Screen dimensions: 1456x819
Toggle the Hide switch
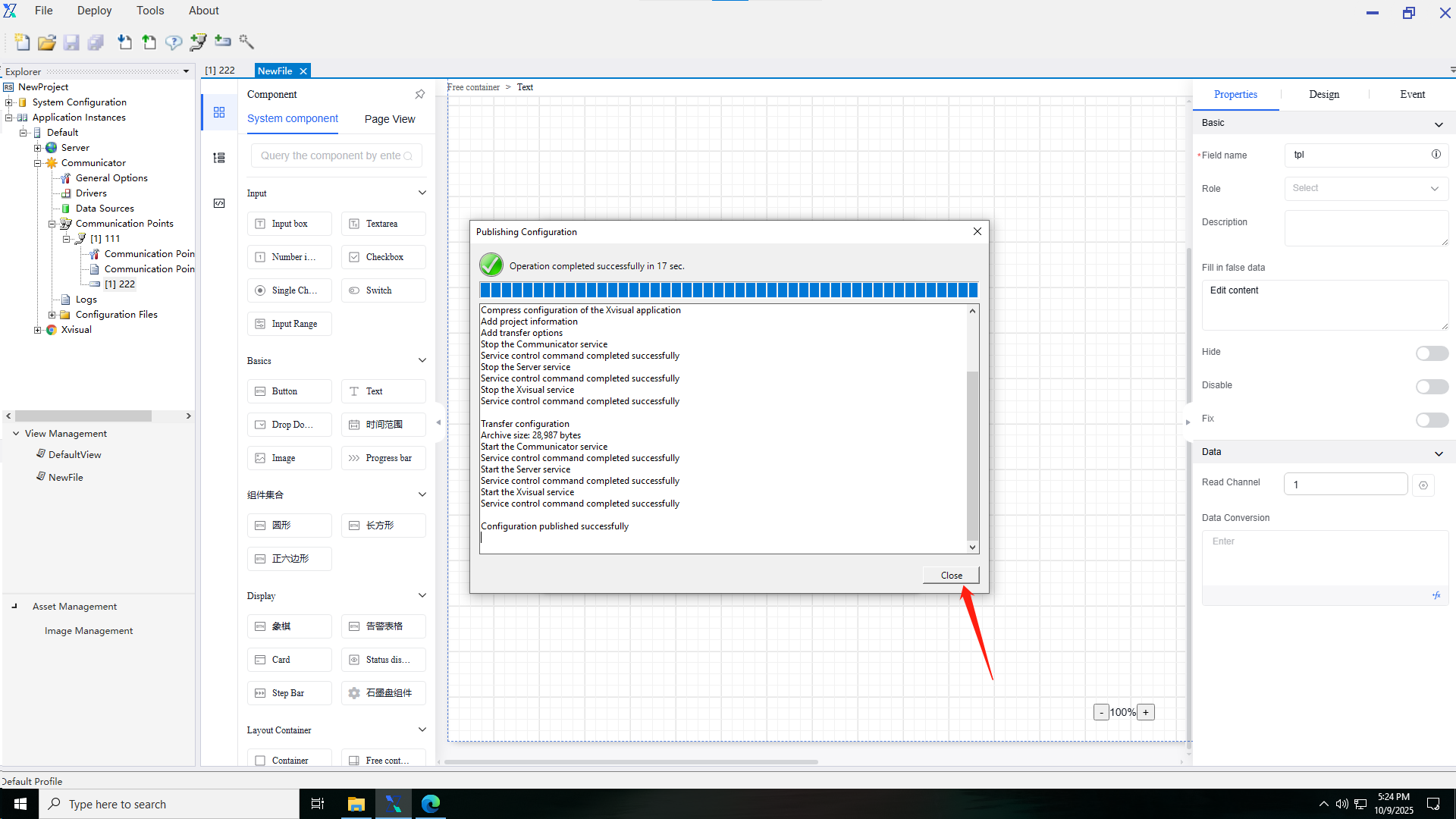click(x=1431, y=353)
